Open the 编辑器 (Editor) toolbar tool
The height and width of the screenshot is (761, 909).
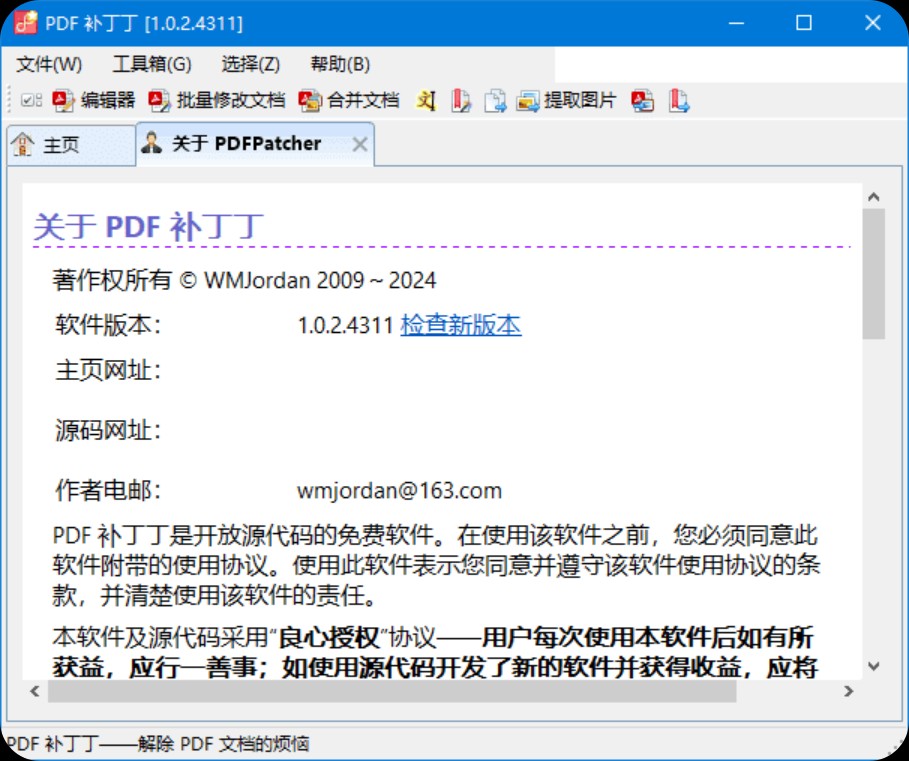click(94, 100)
